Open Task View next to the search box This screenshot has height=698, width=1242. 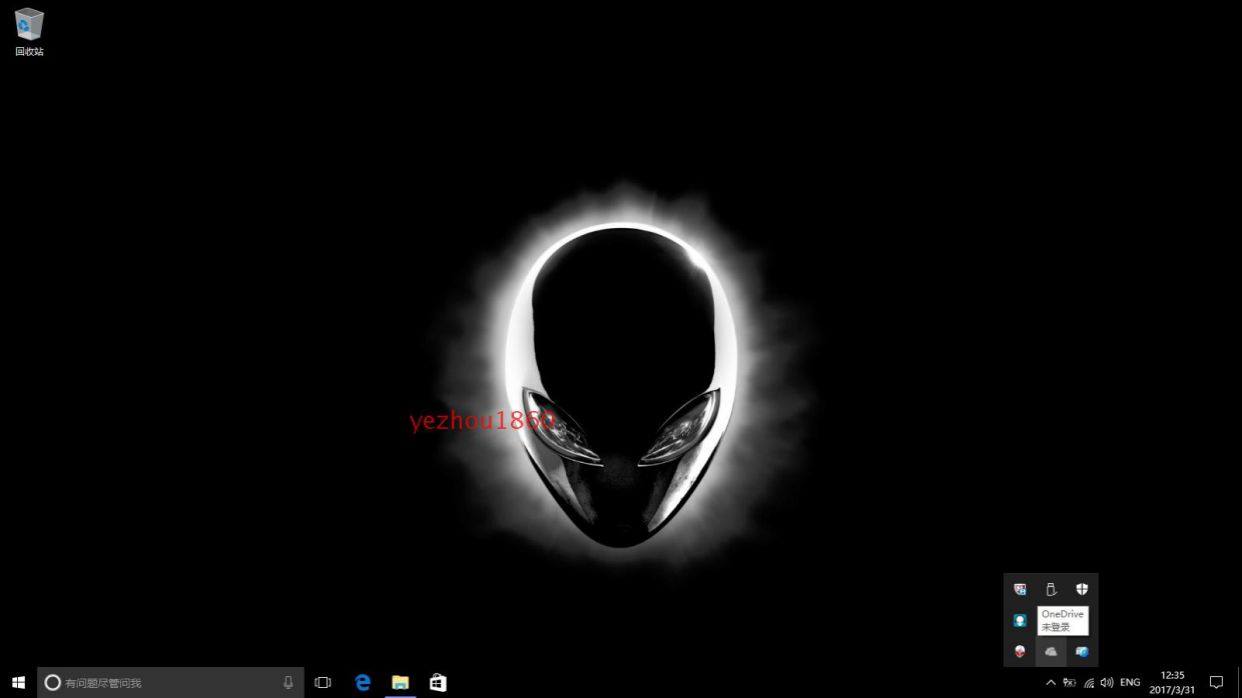coord(321,682)
